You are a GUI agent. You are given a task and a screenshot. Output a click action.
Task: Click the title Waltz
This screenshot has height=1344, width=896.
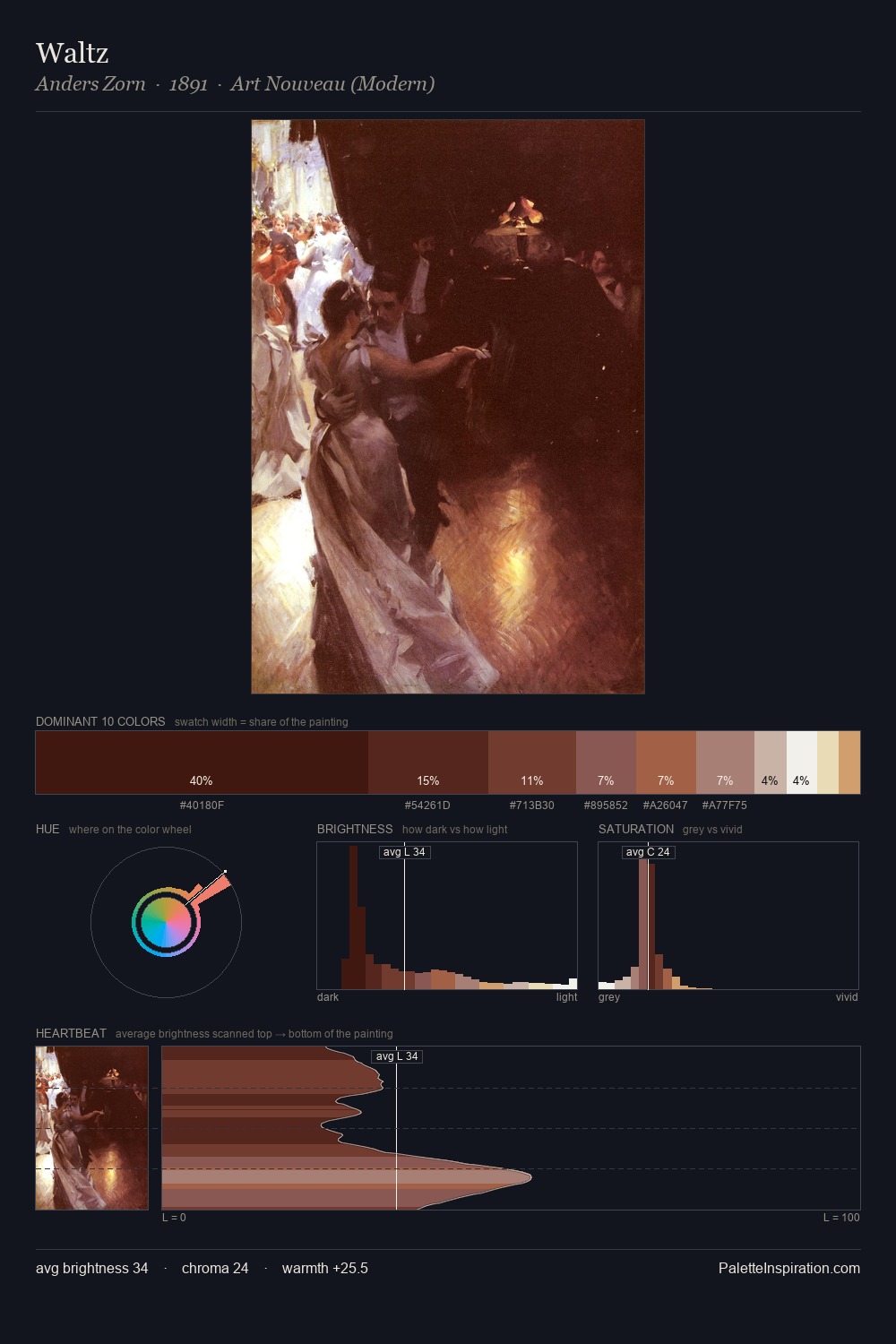[x=72, y=53]
